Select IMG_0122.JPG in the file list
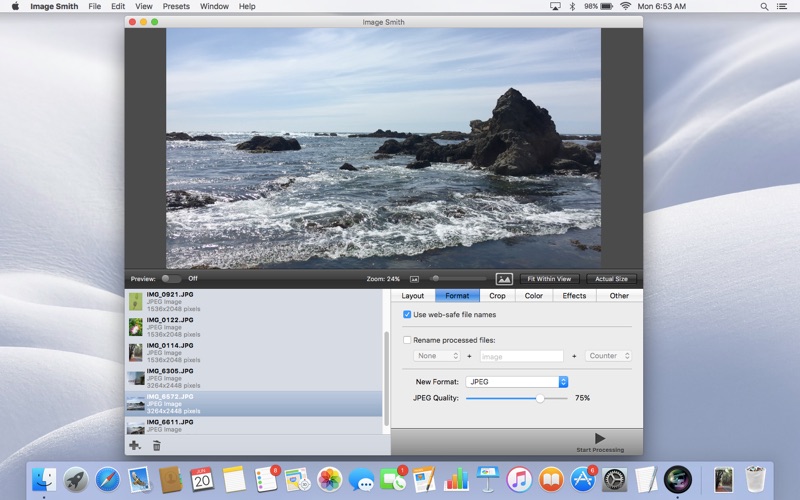This screenshot has width=800, height=500. (x=254, y=327)
